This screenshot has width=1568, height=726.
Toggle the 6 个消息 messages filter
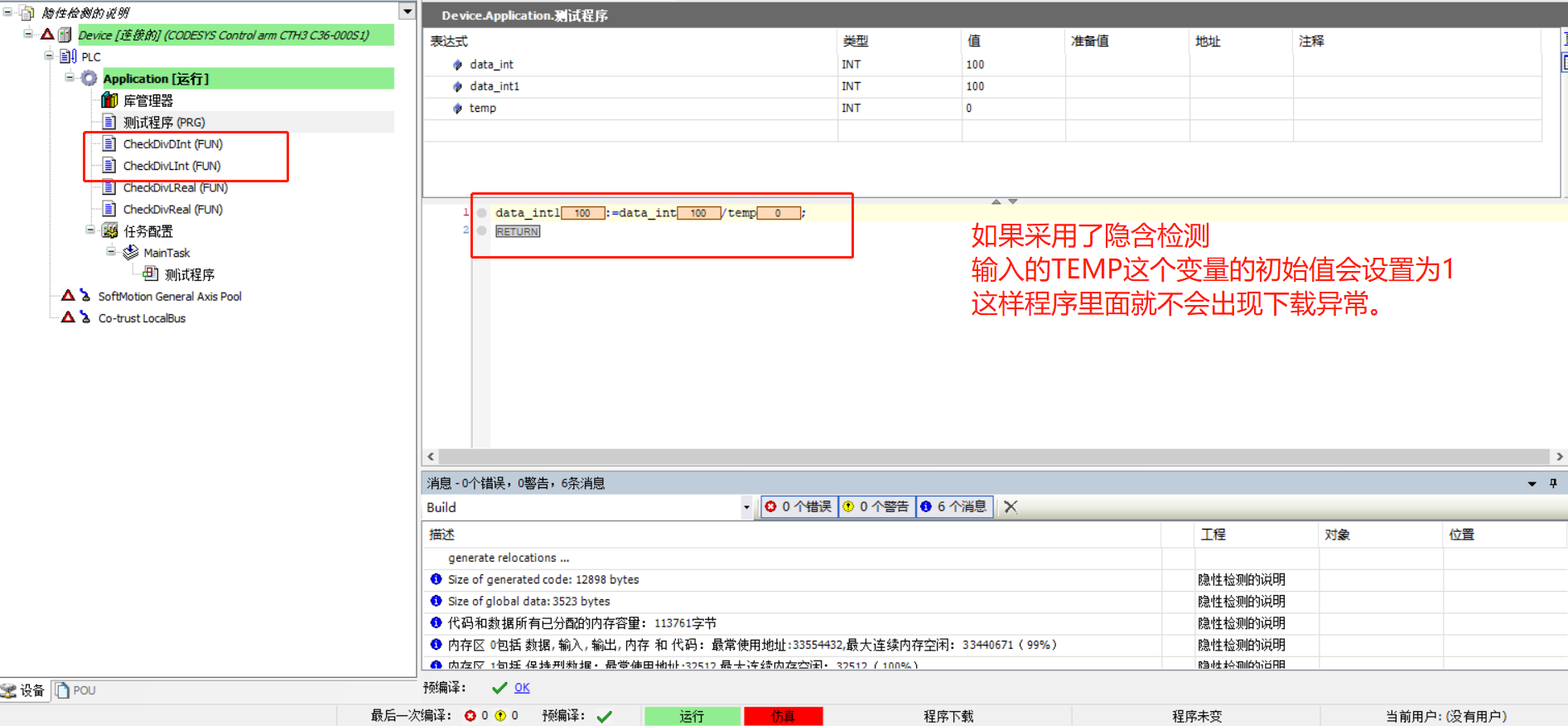point(955,506)
